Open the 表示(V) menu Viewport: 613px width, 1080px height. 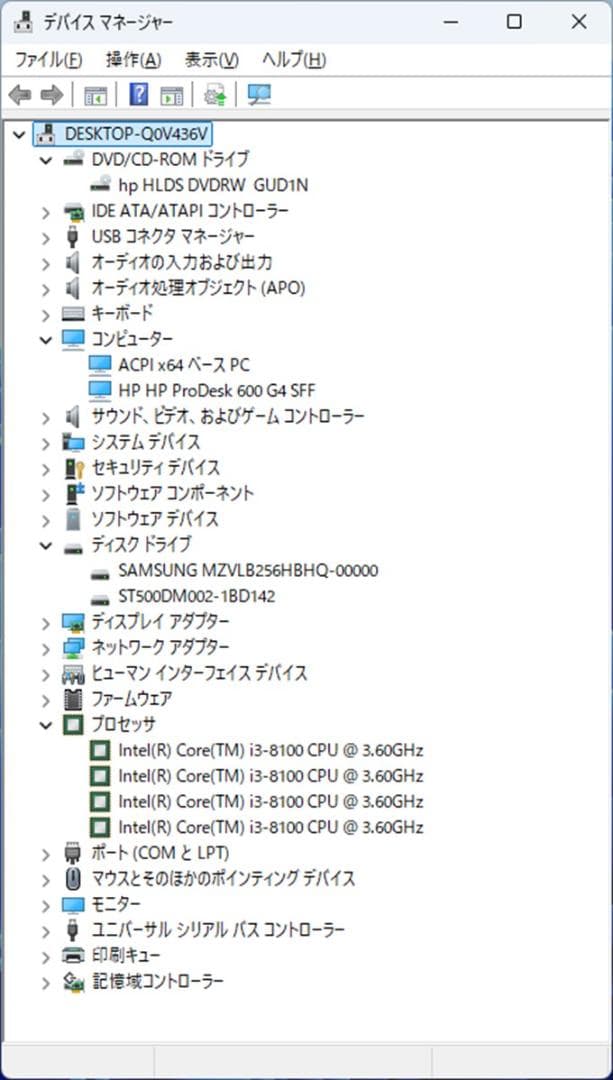point(211,60)
